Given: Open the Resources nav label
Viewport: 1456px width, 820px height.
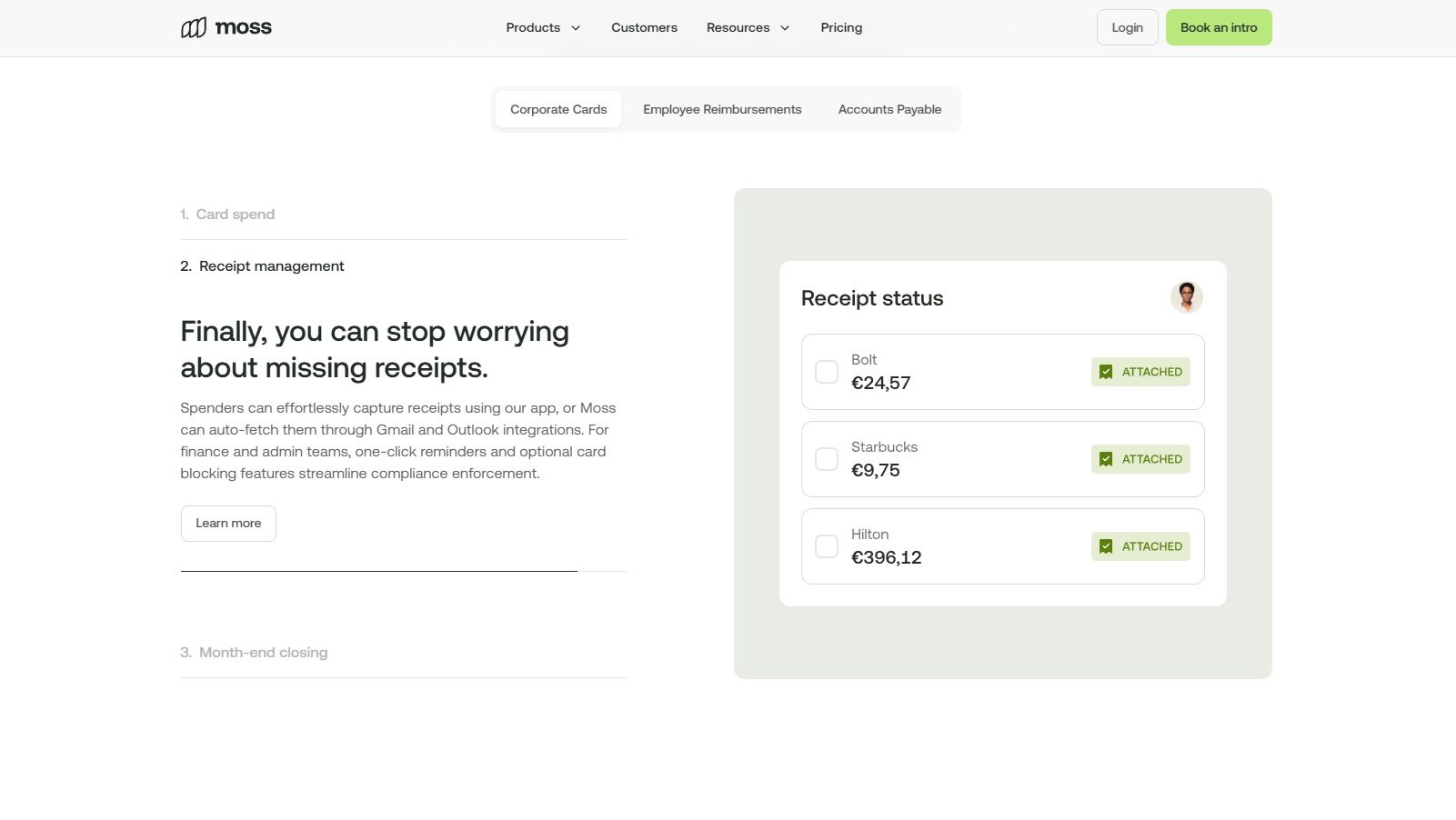Looking at the screenshot, I should coord(738,28).
